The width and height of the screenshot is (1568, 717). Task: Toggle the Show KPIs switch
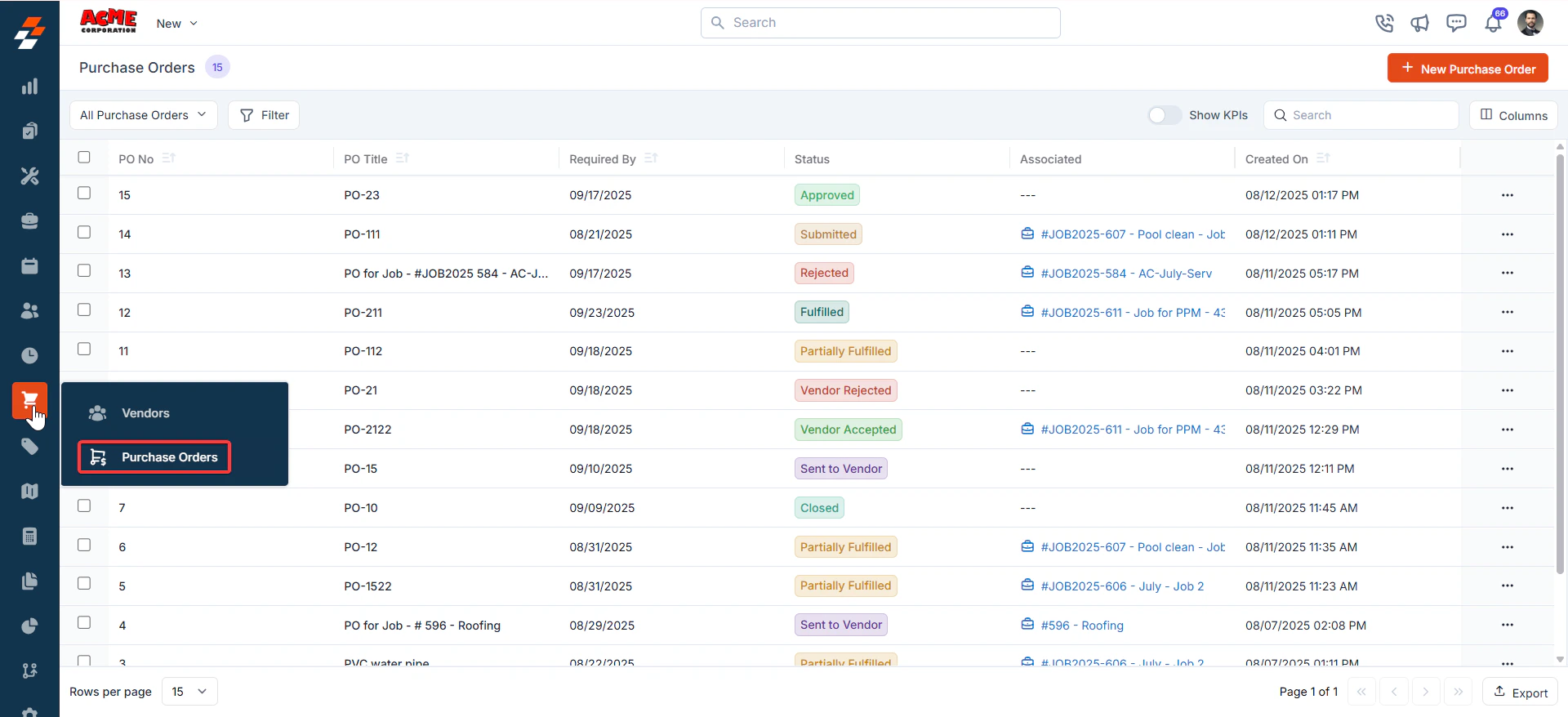pos(1164,115)
